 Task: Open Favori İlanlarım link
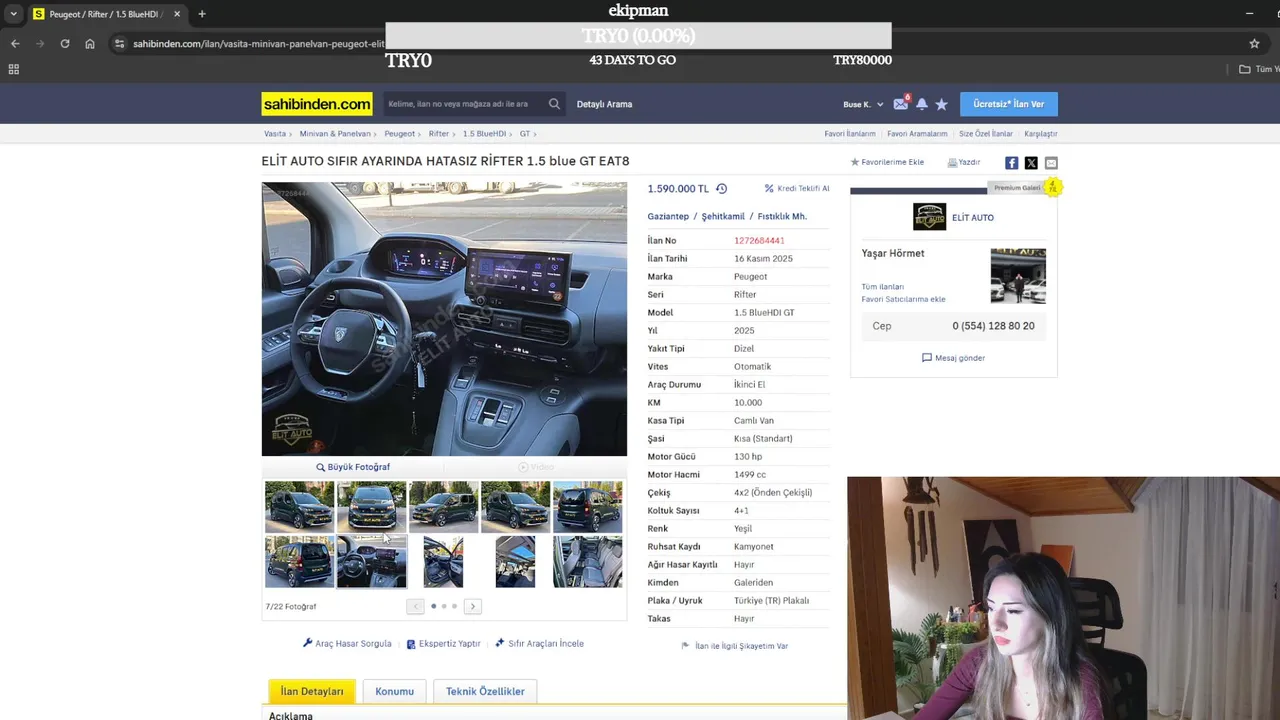coord(850,133)
